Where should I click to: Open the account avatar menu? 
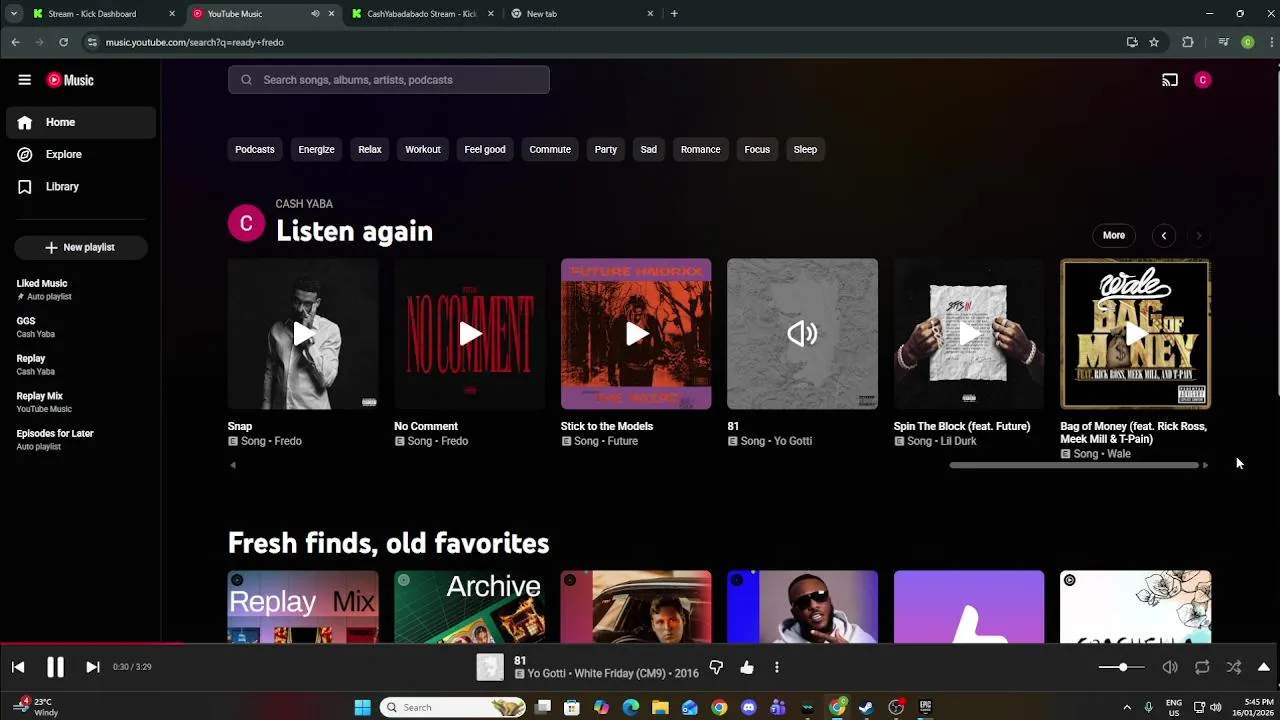1203,80
